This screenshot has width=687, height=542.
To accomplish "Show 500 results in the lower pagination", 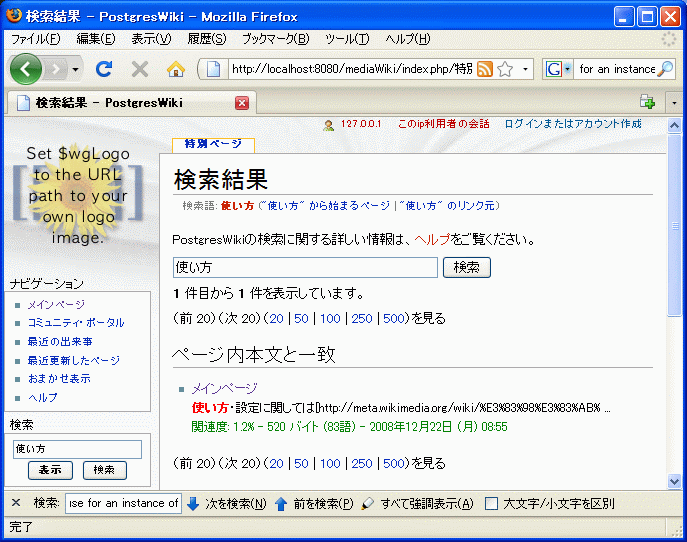I will tap(393, 463).
